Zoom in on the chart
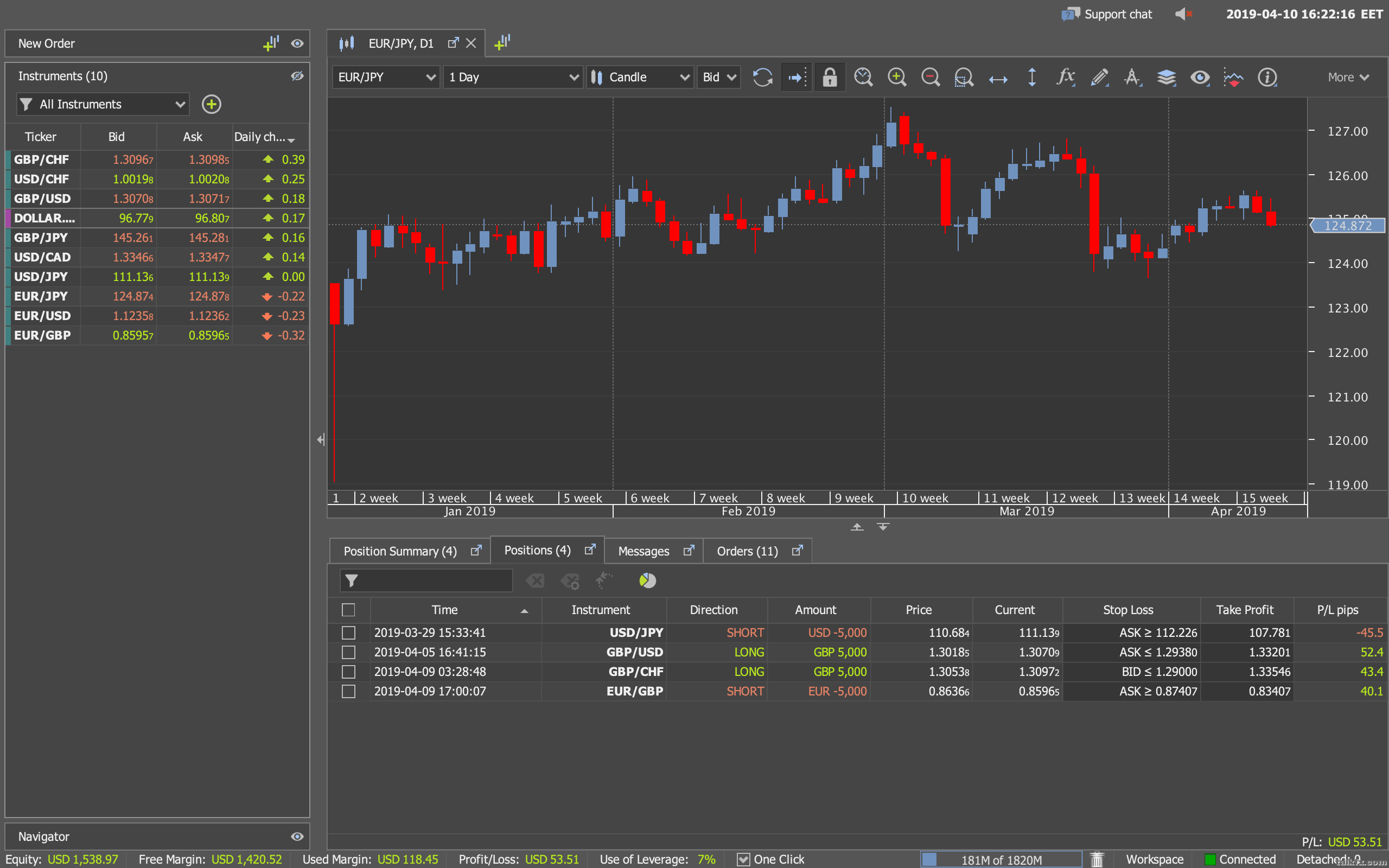The height and width of the screenshot is (868, 1389). click(896, 77)
